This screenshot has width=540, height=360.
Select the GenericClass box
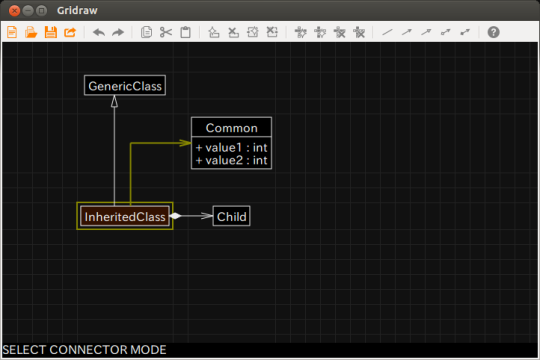(125, 85)
